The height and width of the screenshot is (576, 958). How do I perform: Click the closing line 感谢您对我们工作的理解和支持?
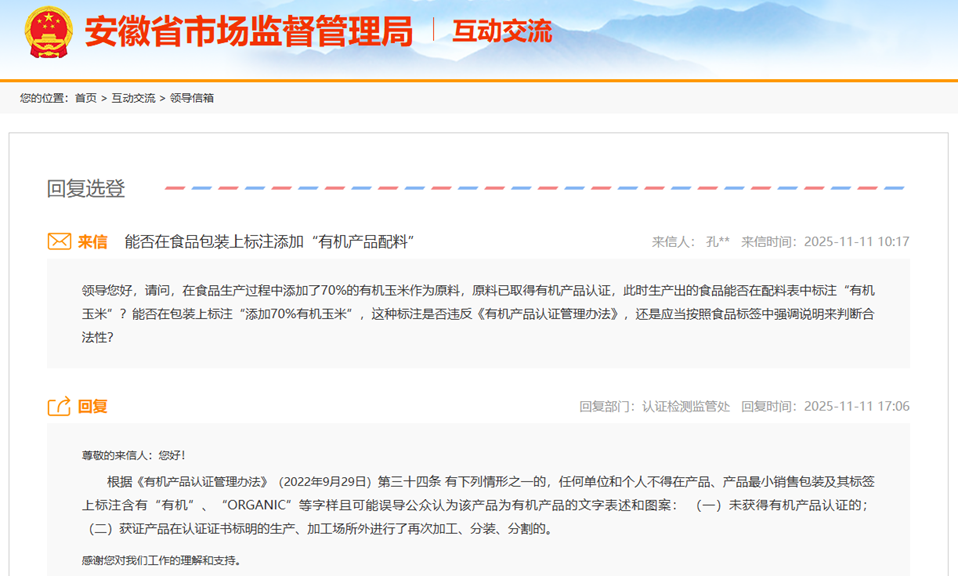pos(161,560)
